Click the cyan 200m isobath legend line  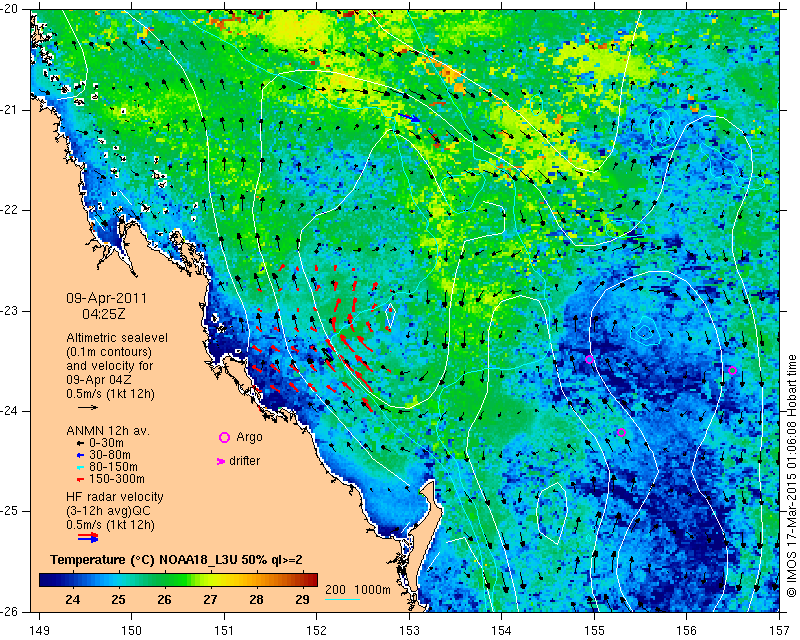342,599
